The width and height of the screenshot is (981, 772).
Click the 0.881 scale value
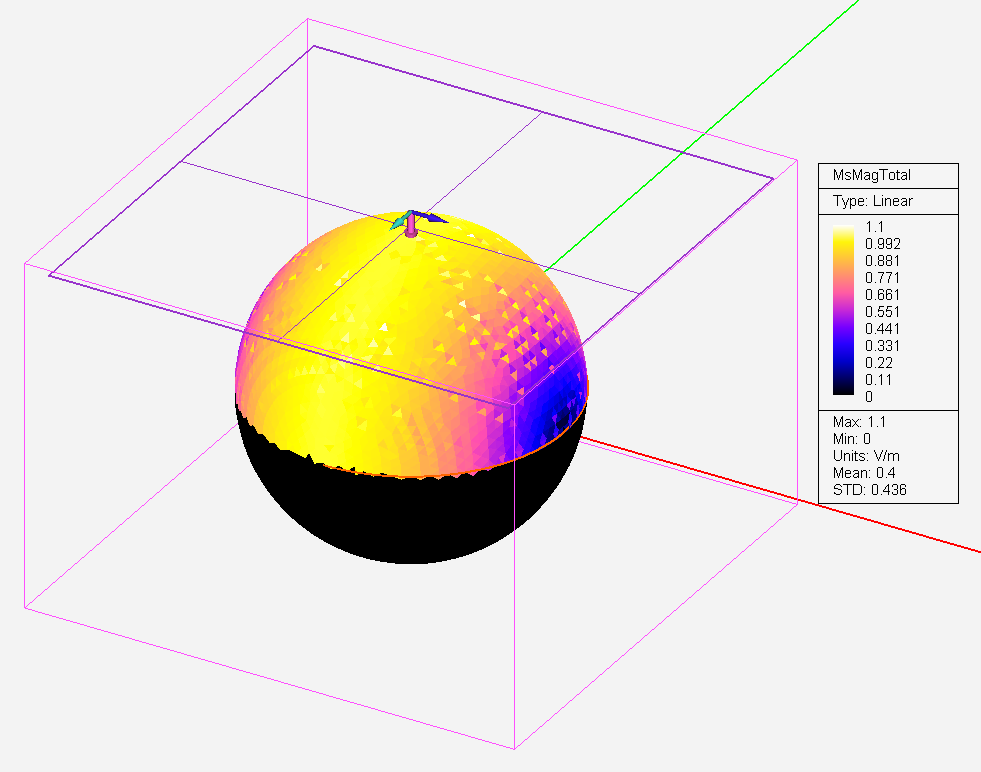(x=882, y=260)
